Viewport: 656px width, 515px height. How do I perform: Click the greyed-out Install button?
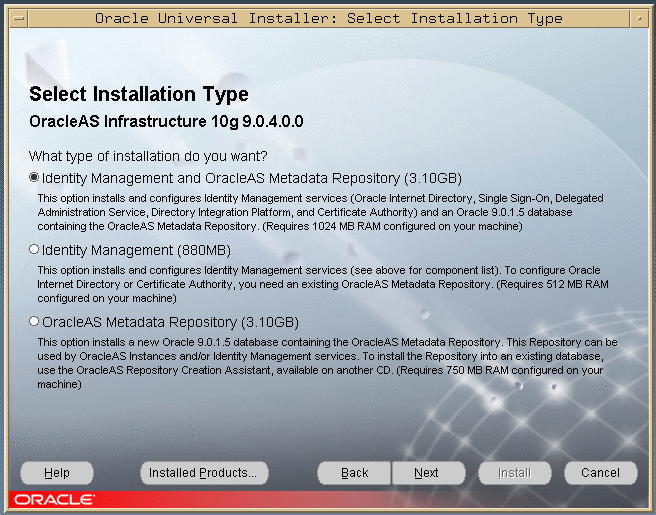515,473
